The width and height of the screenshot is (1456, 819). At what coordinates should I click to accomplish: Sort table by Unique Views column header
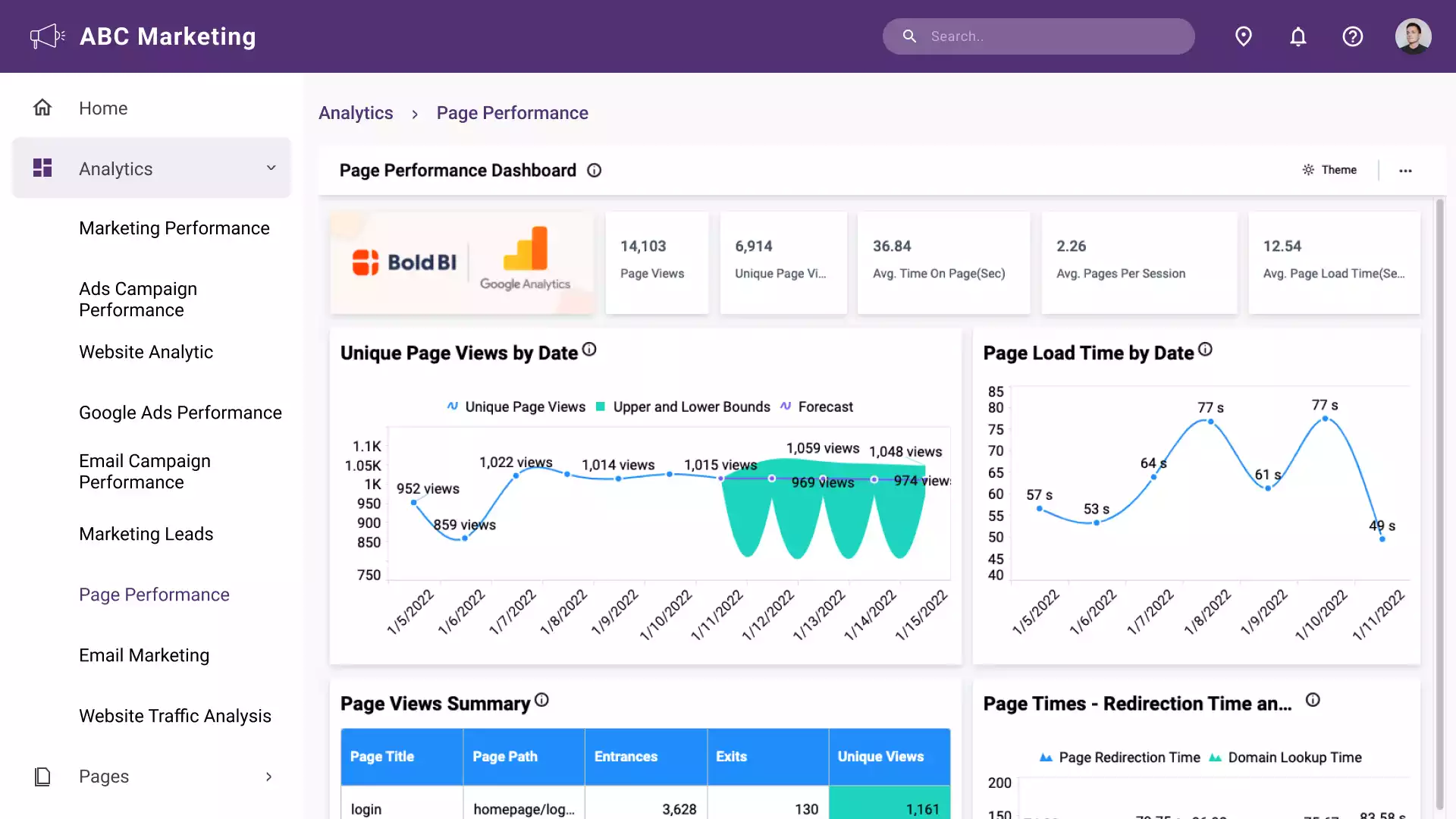(x=880, y=757)
